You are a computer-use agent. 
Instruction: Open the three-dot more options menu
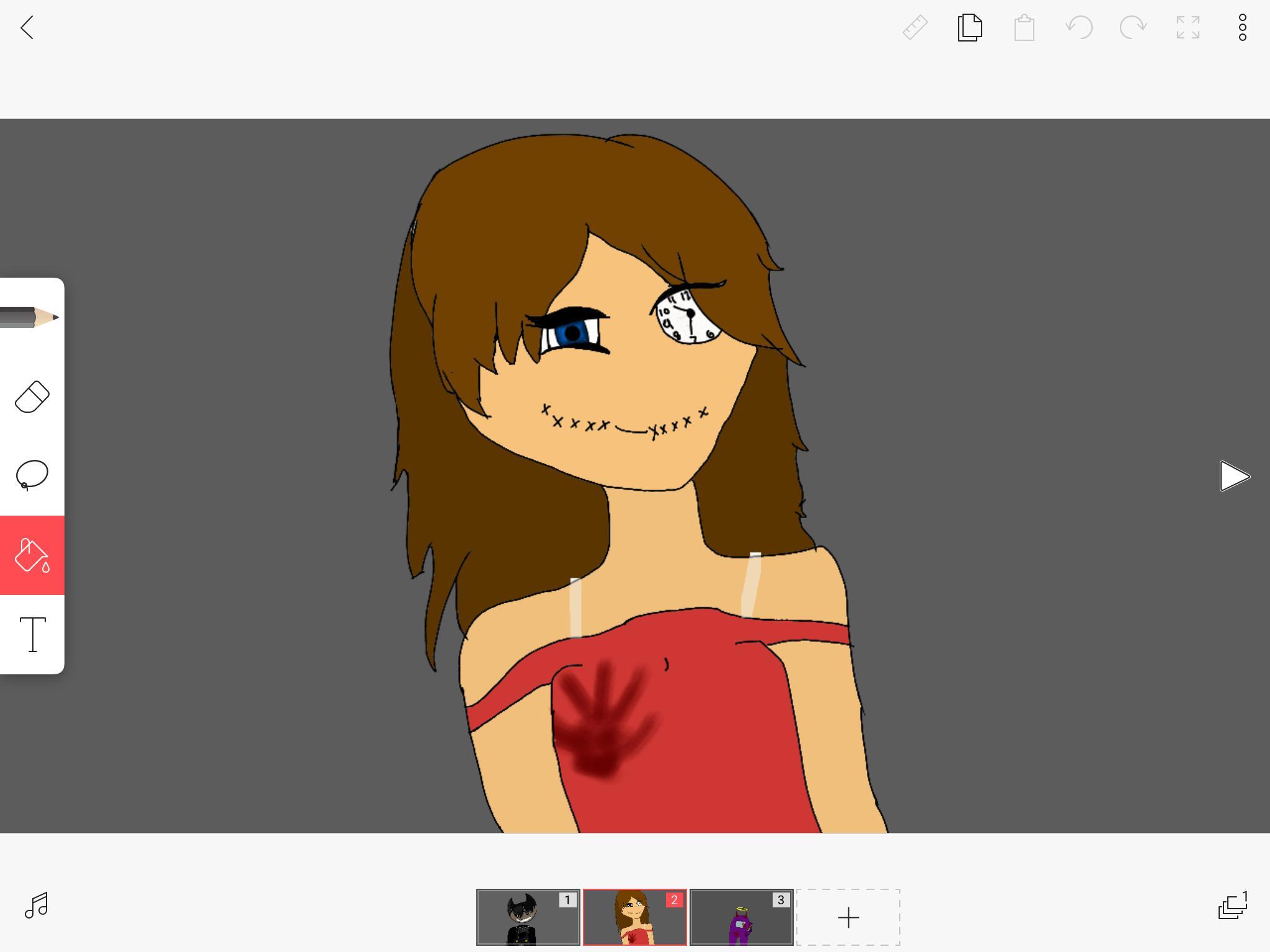click(1242, 28)
